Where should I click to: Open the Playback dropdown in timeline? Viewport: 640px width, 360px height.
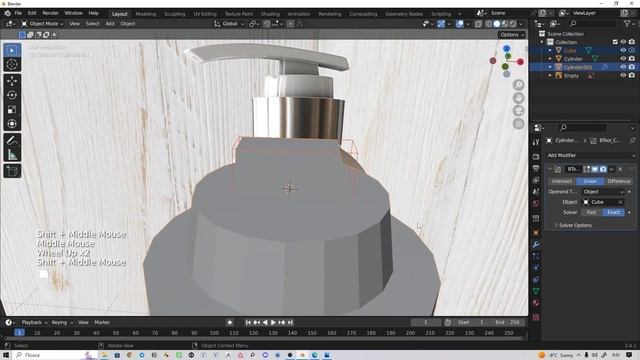click(34, 322)
